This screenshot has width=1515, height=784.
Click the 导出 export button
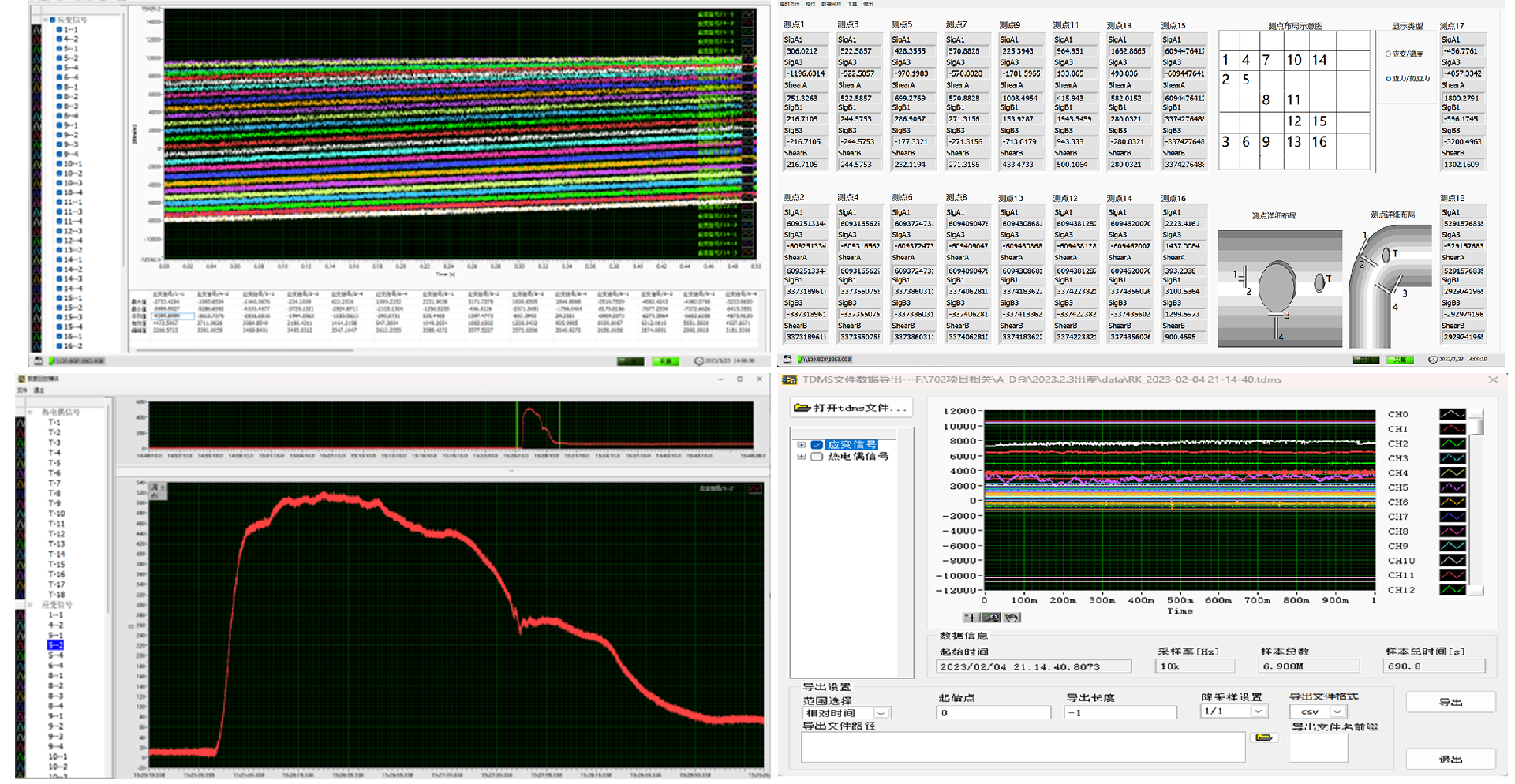[1450, 702]
